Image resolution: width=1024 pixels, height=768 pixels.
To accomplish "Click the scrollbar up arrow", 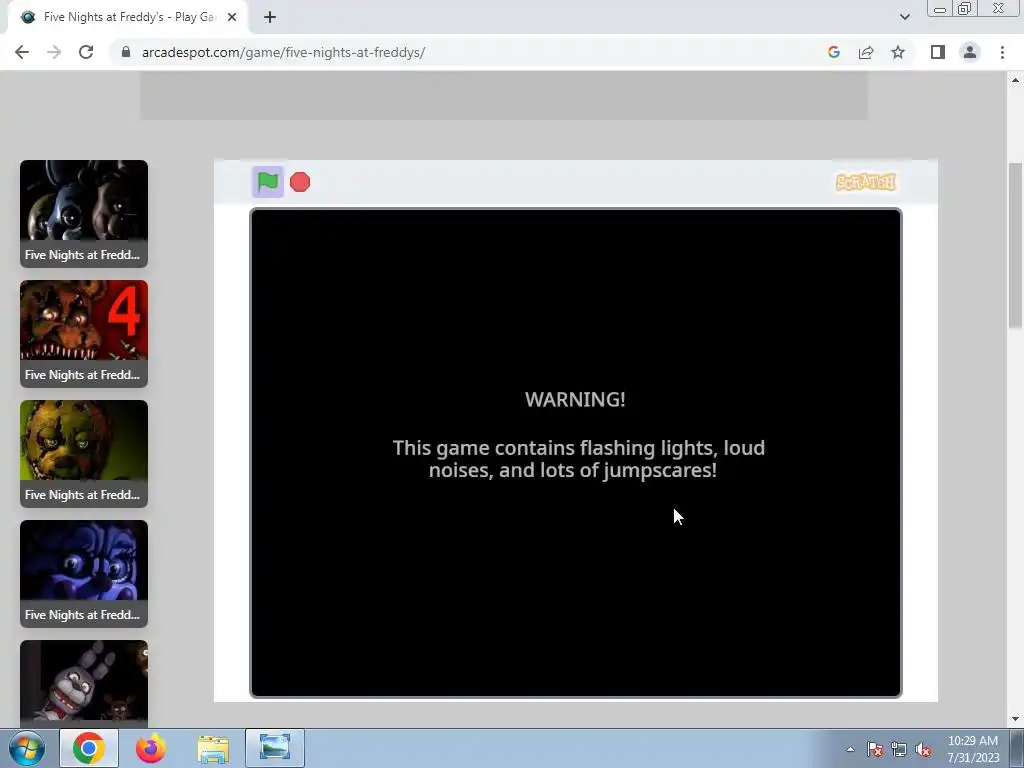I will (x=1015, y=80).
